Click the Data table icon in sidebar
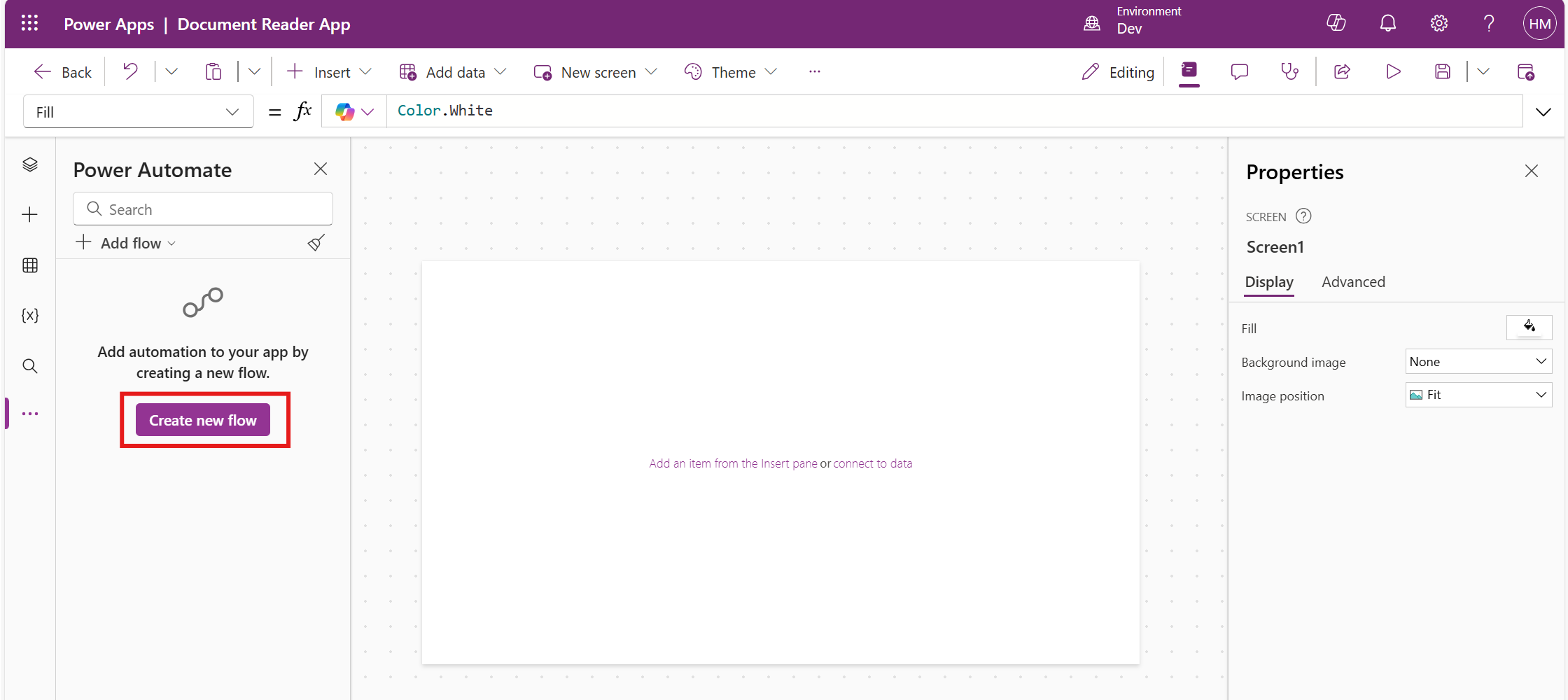This screenshot has height=700, width=1568. point(29,265)
